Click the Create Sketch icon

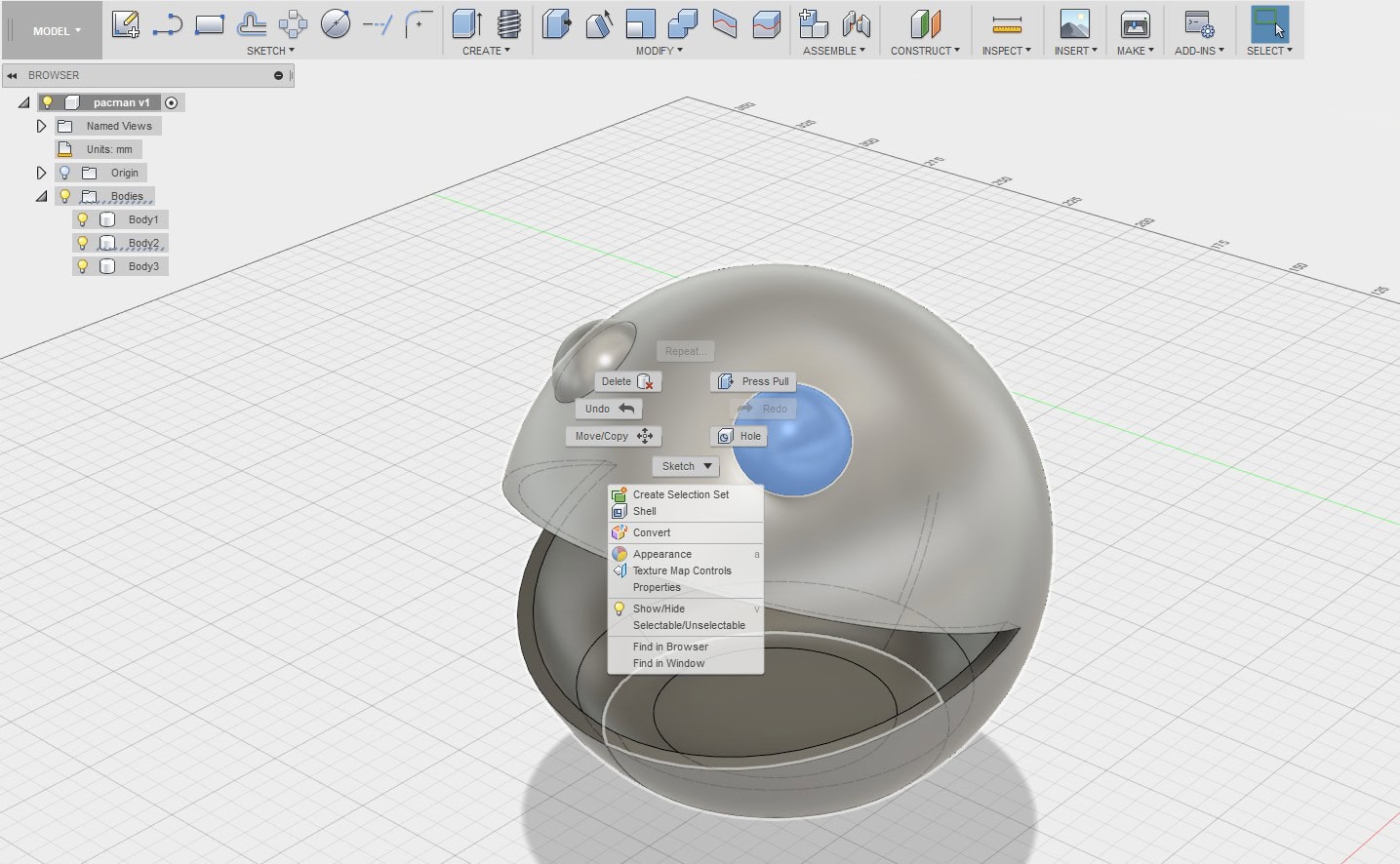point(125,24)
